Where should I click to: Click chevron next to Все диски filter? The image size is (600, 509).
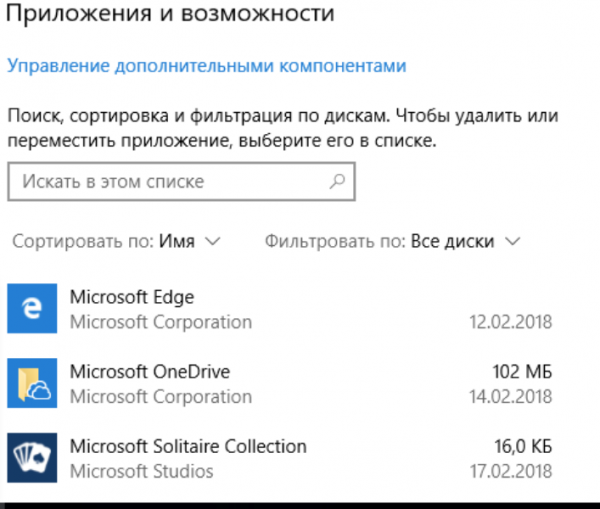(513, 241)
